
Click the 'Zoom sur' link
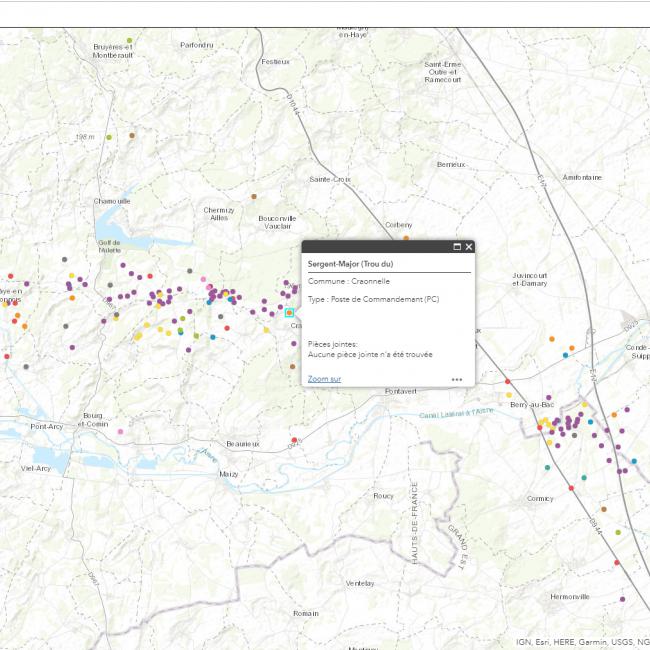click(x=324, y=379)
